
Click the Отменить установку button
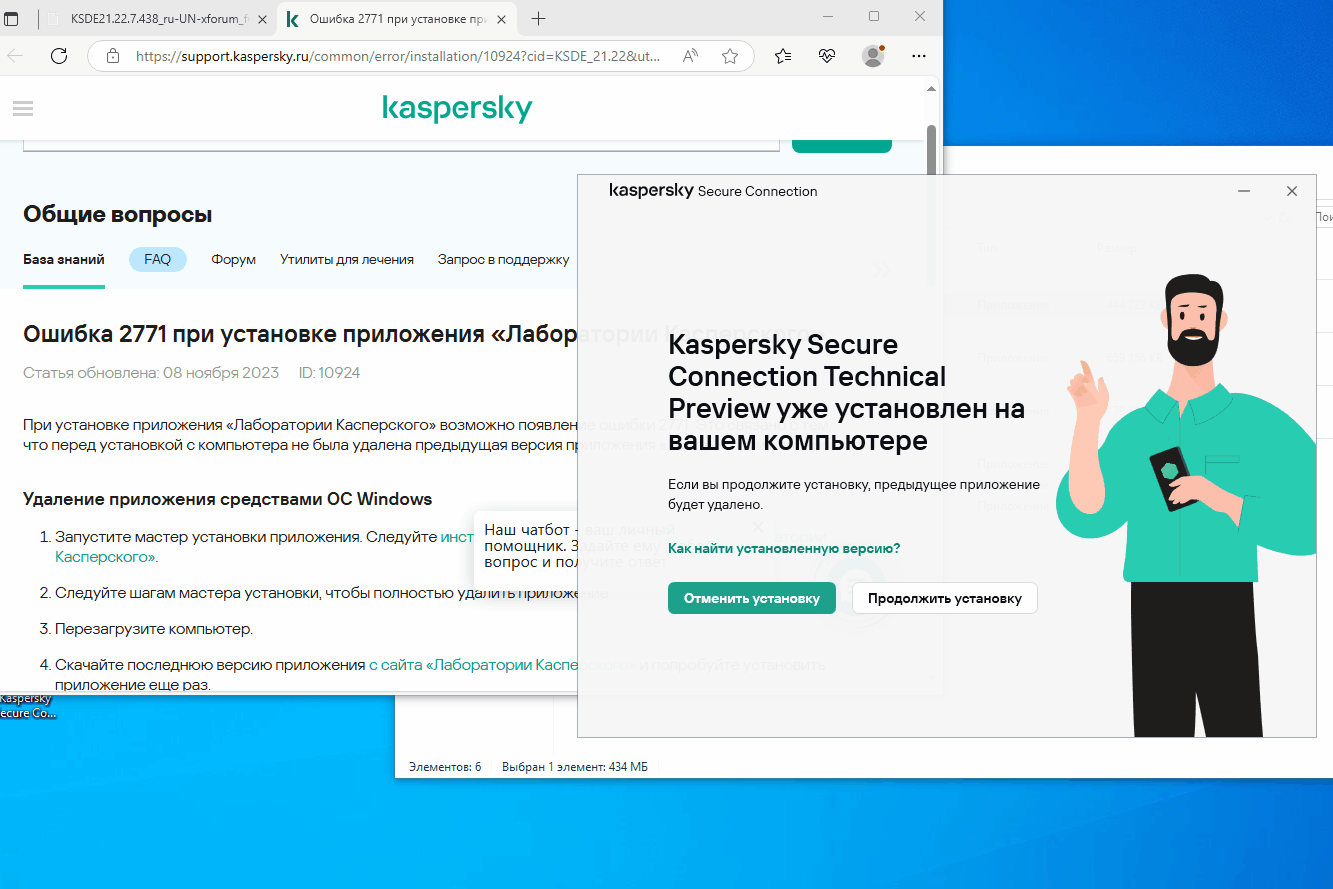751,597
